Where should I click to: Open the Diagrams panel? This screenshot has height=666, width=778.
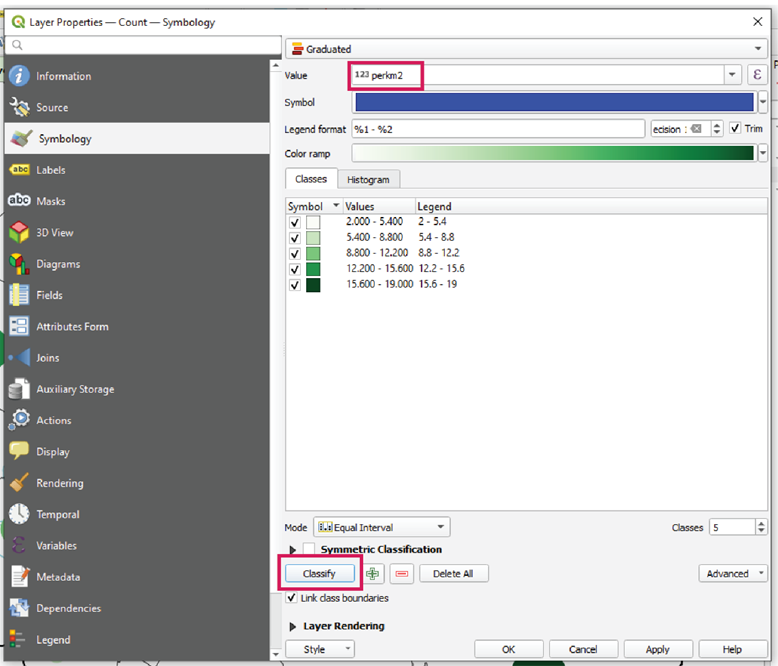[x=57, y=264]
